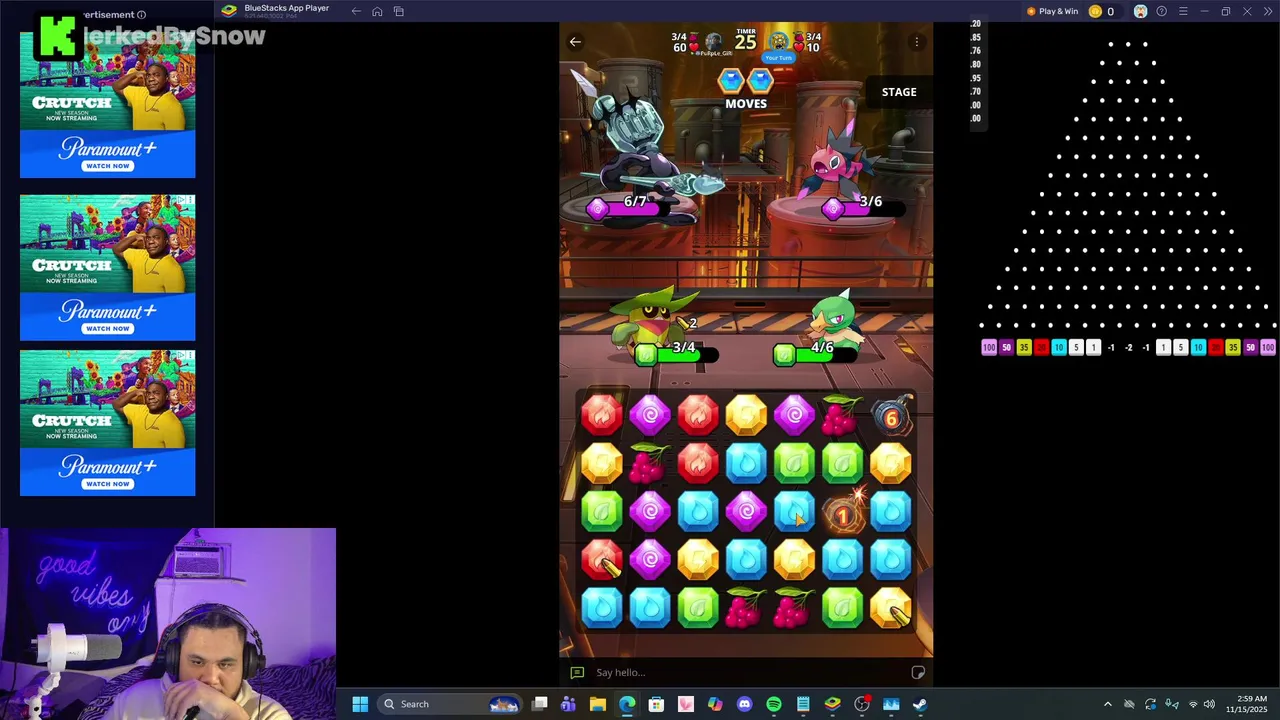
Task: Click the Advertisement info icon
Action: click(141, 15)
